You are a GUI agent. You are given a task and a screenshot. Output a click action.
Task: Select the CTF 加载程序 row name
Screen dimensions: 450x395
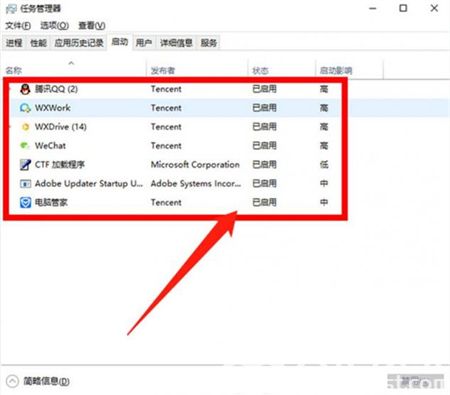(60, 165)
